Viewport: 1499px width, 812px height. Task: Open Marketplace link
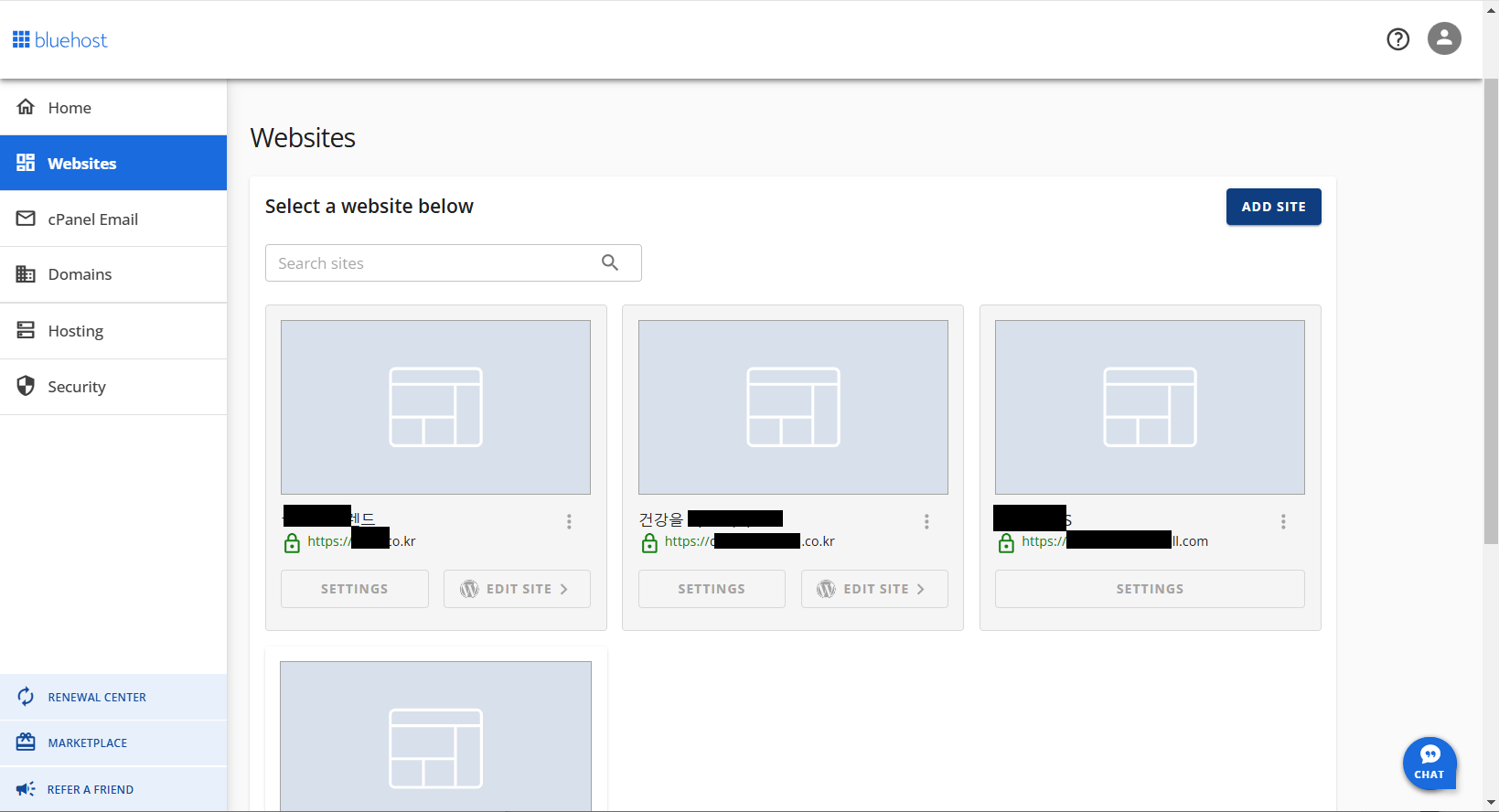click(113, 743)
